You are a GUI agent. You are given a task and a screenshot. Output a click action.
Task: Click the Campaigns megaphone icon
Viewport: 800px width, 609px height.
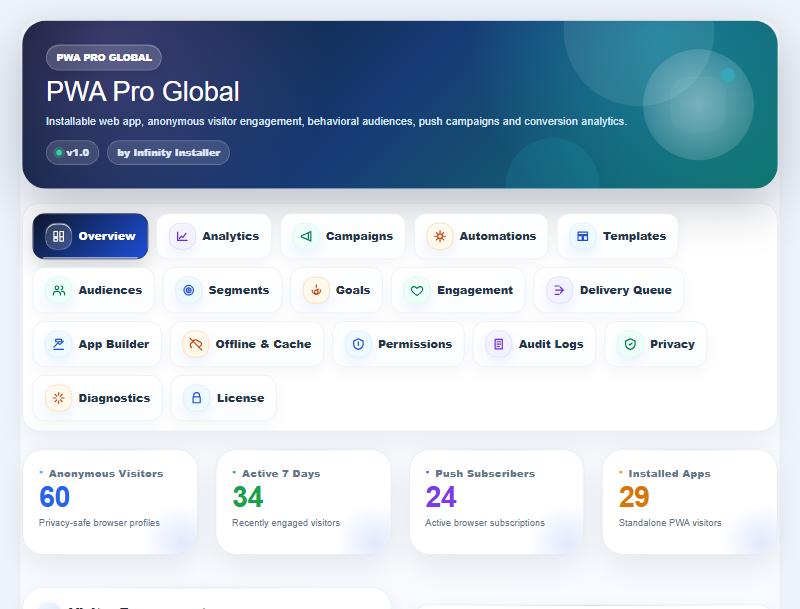click(306, 236)
